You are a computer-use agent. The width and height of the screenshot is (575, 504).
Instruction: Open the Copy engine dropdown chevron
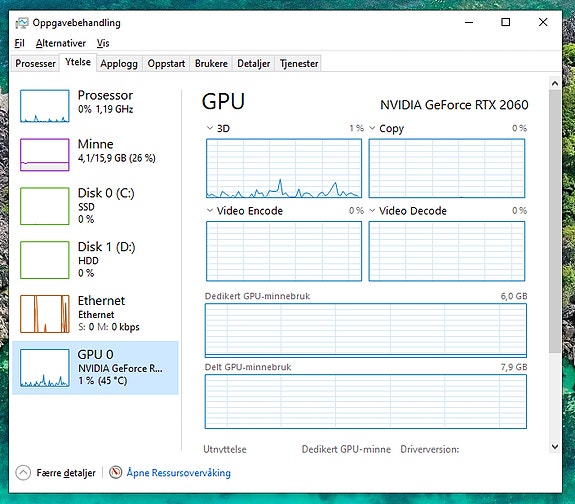[372, 128]
